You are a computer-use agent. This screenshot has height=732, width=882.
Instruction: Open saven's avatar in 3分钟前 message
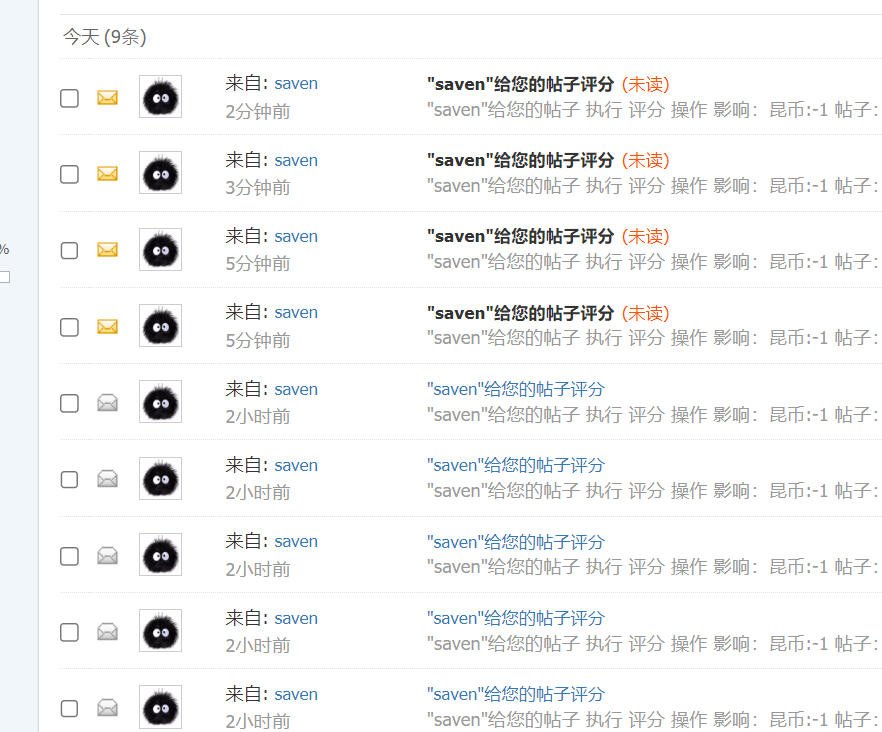(x=160, y=173)
